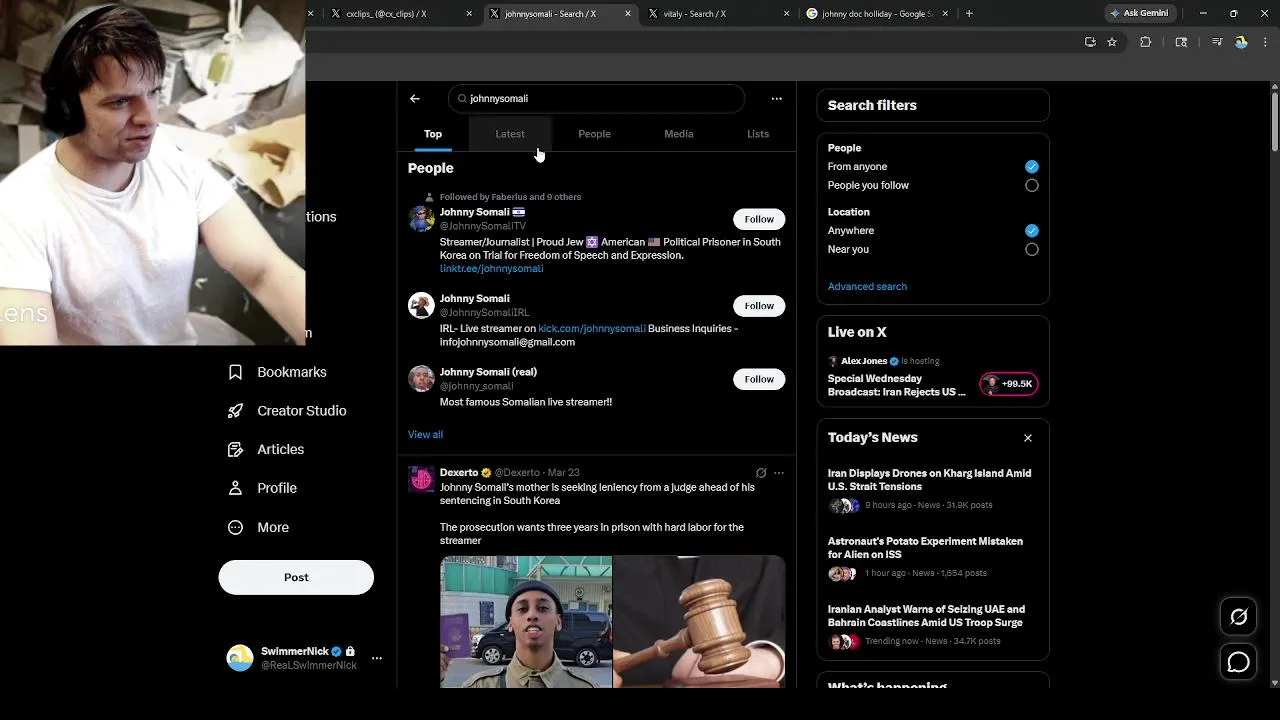Follow the @JohnnySomaliIRL account
The image size is (1280, 720).
(x=759, y=306)
